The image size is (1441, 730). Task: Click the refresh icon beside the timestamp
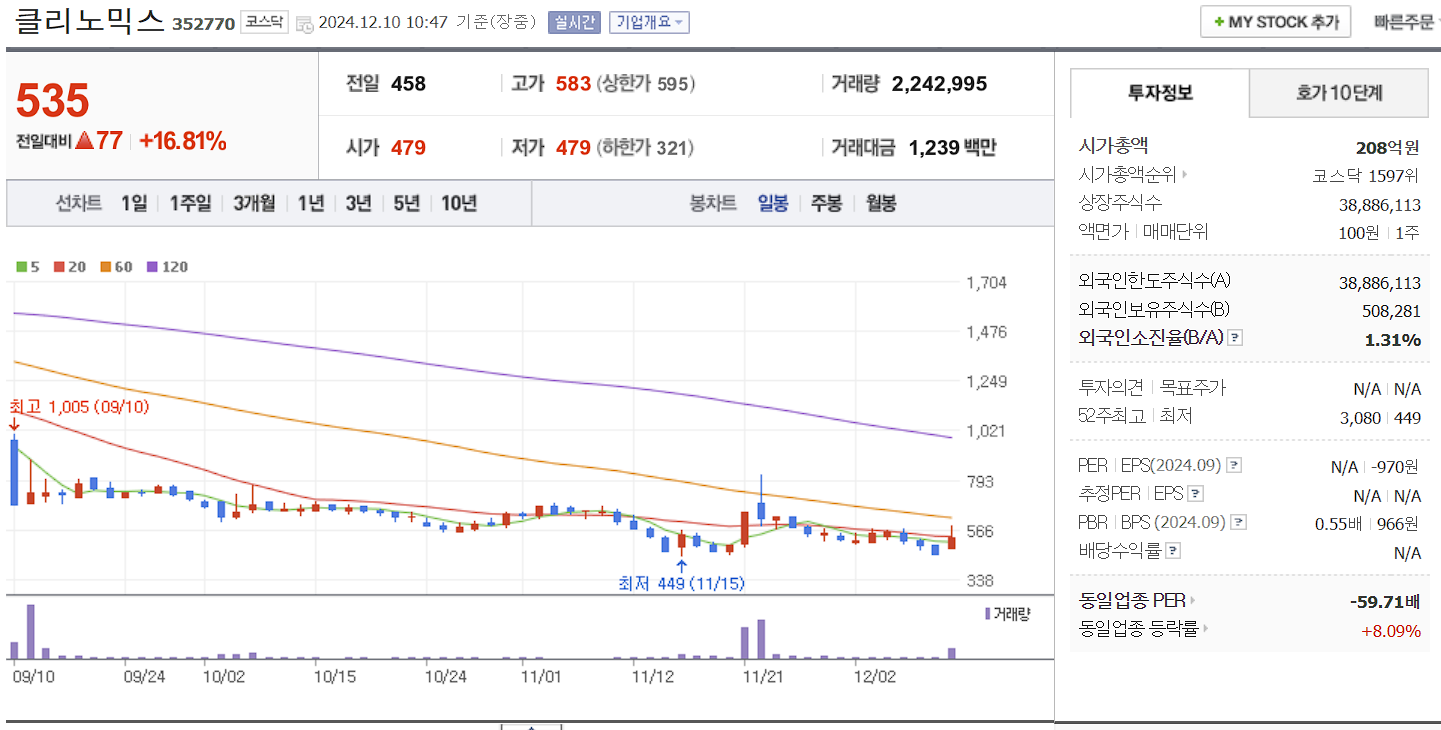tap(306, 21)
